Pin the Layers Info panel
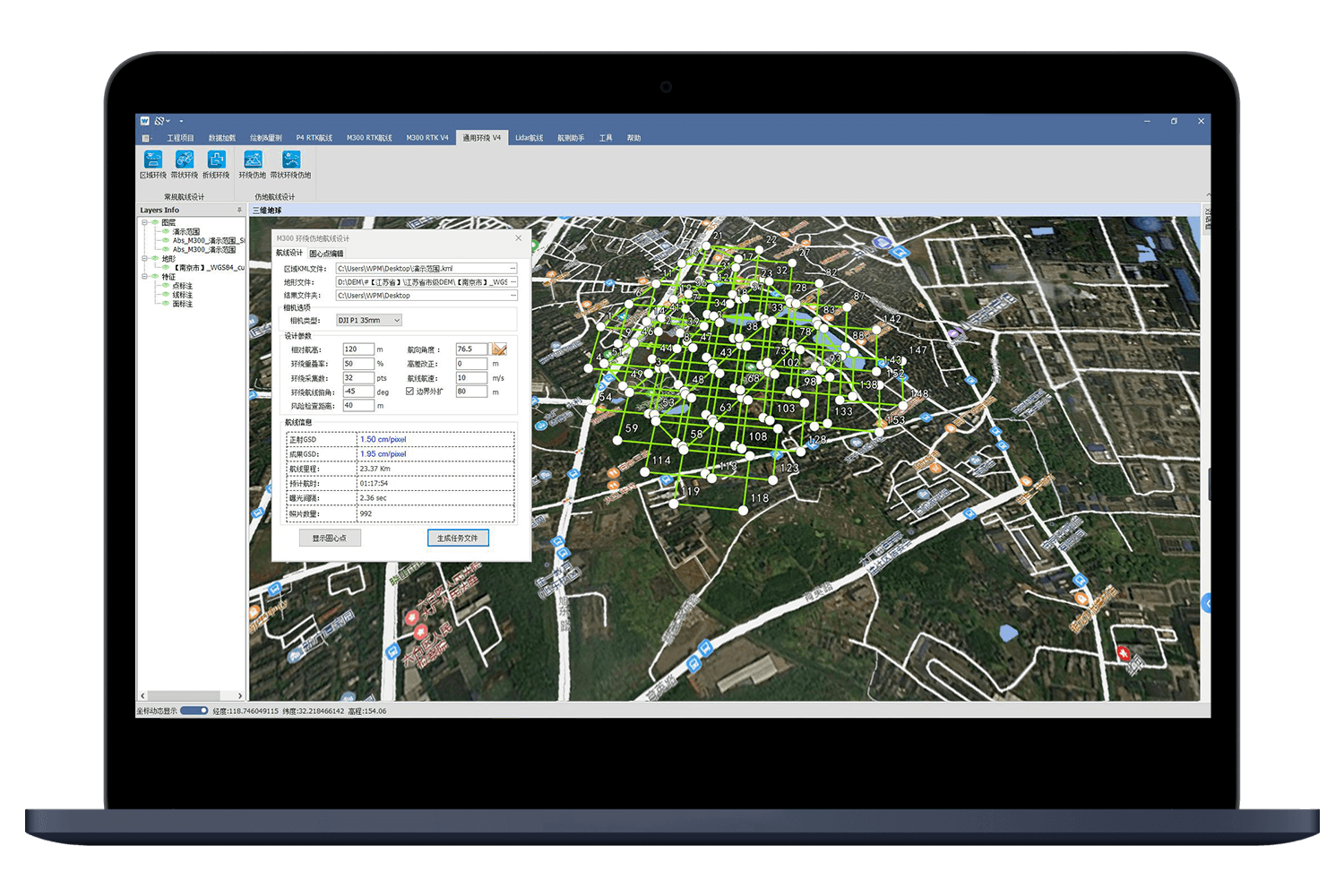This screenshot has width=1344, height=896. point(239,210)
